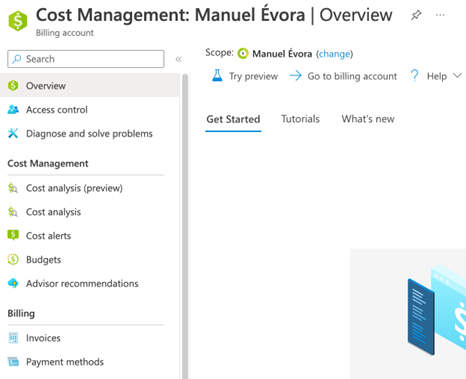This screenshot has width=466, height=379.
Task: Click the Overview dollar icon in sidebar
Action: click(13, 86)
